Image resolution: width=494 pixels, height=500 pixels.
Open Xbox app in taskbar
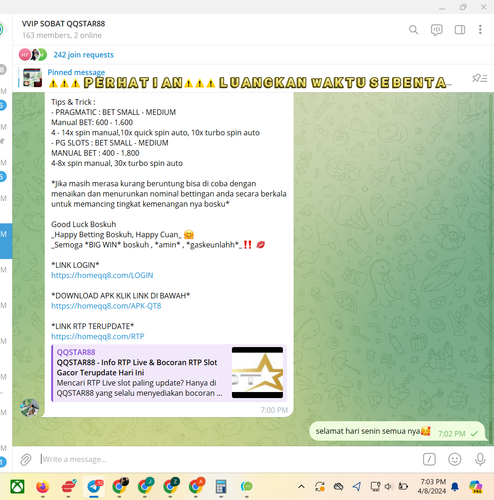click(17, 487)
